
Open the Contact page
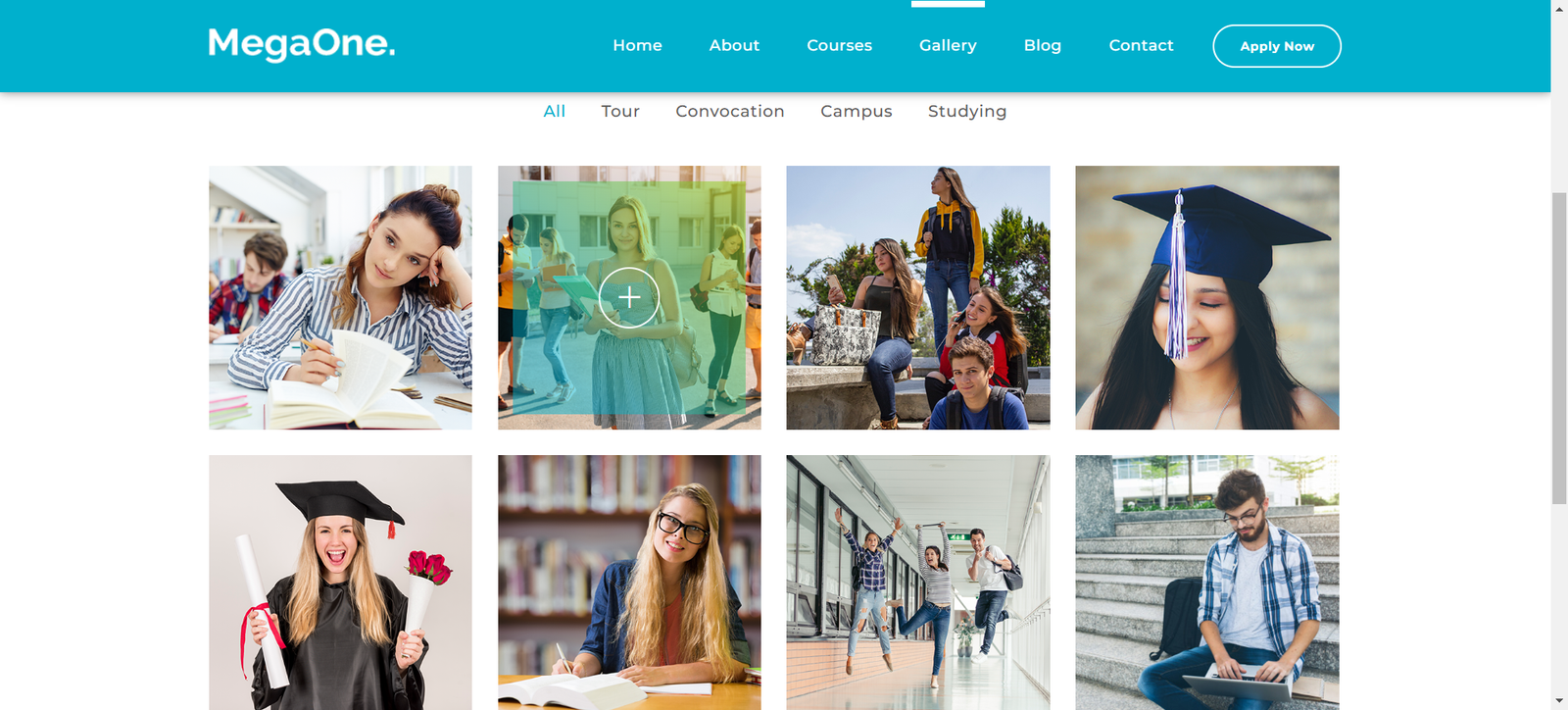pyautogui.click(x=1141, y=45)
